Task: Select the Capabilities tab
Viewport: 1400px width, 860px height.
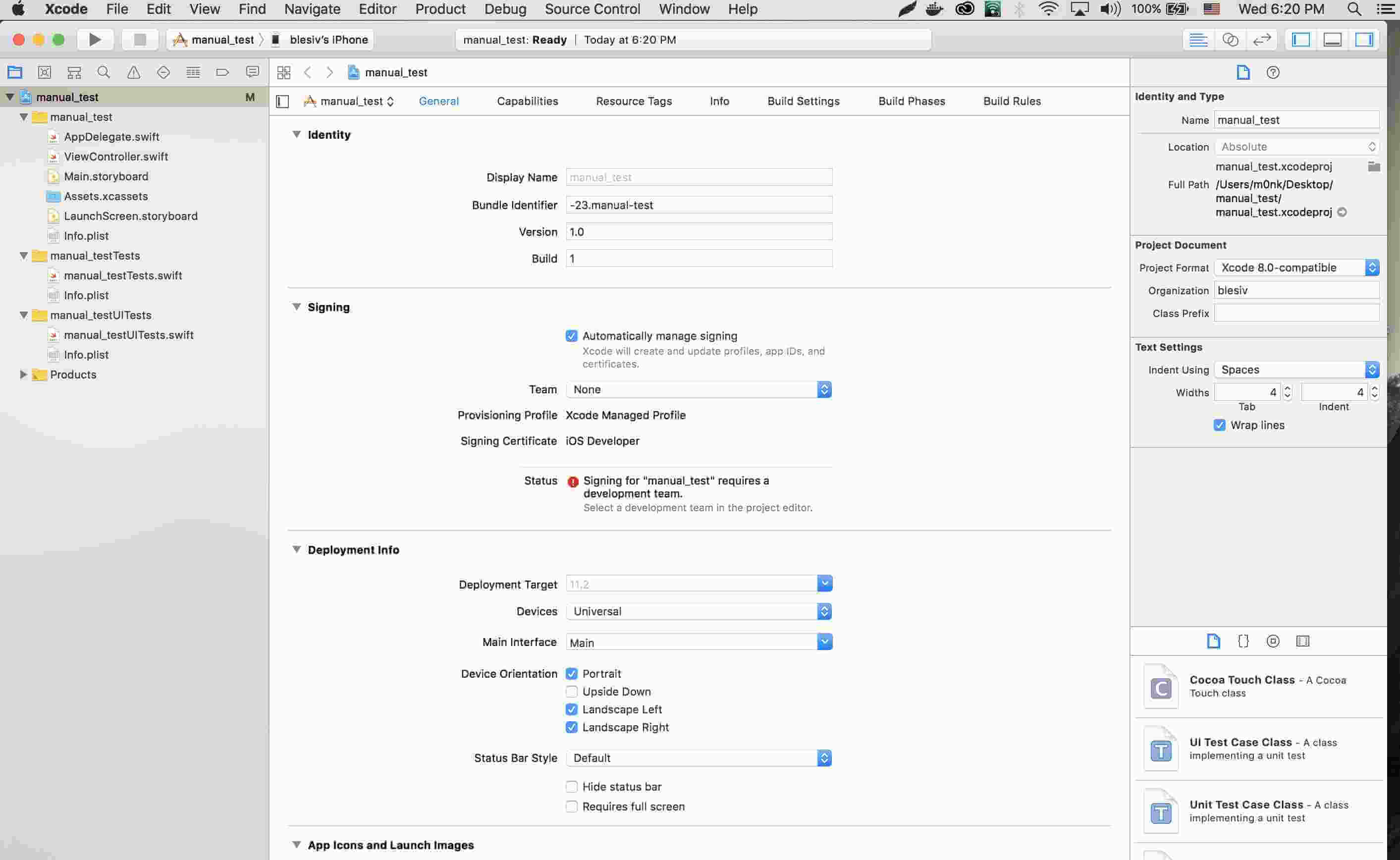Action: (x=527, y=100)
